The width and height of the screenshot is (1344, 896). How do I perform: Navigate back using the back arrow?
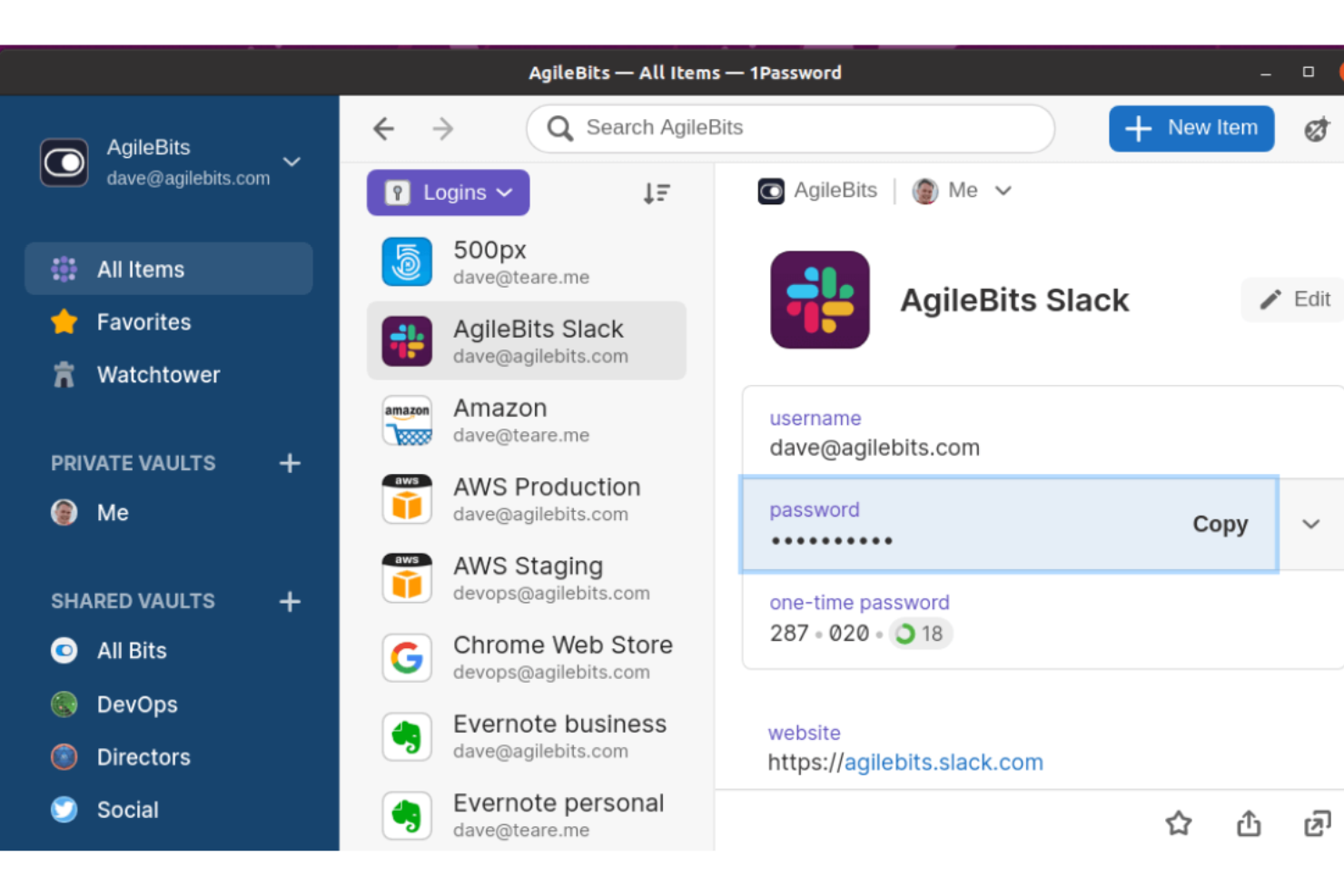pos(383,128)
